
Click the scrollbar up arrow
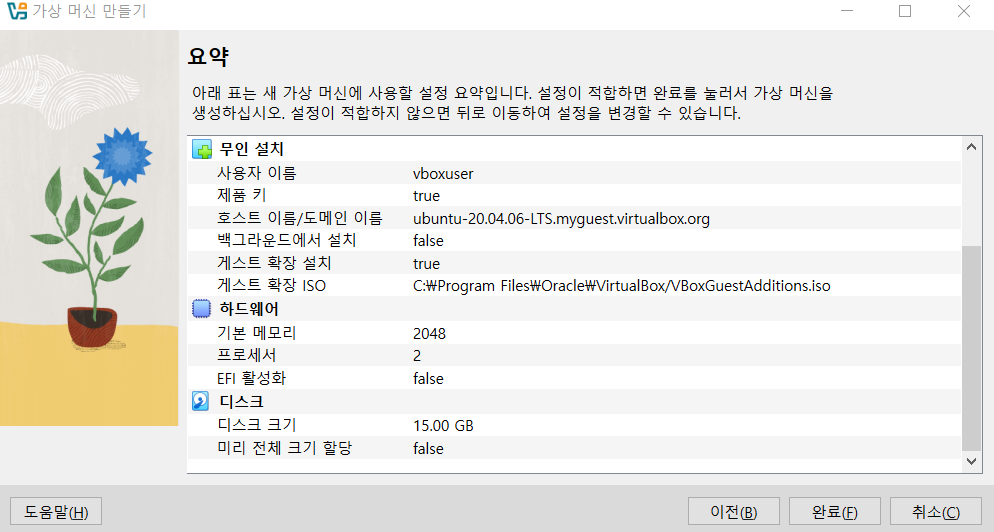pos(971,147)
